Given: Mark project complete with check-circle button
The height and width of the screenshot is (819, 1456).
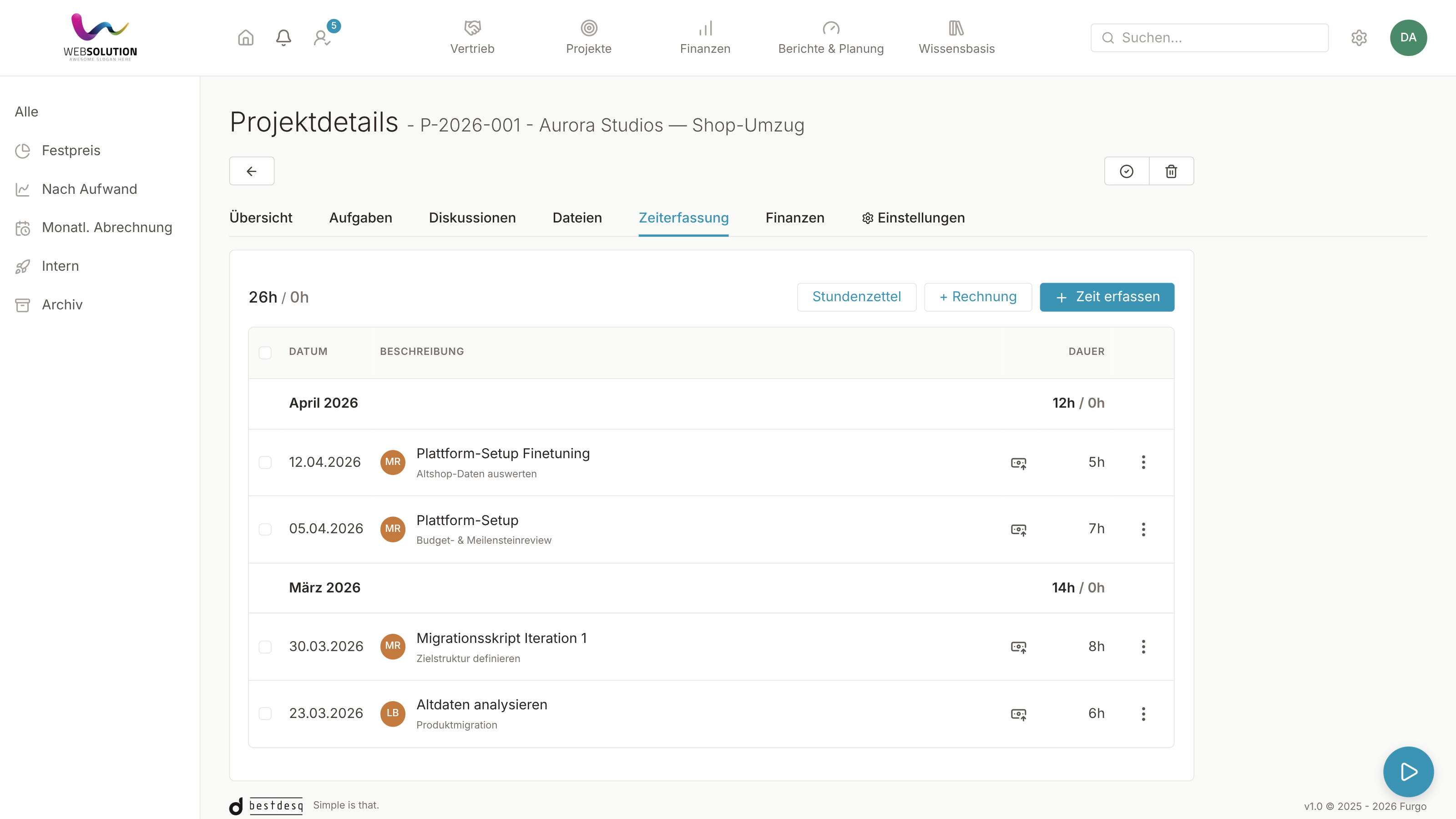Looking at the screenshot, I should click(x=1127, y=171).
